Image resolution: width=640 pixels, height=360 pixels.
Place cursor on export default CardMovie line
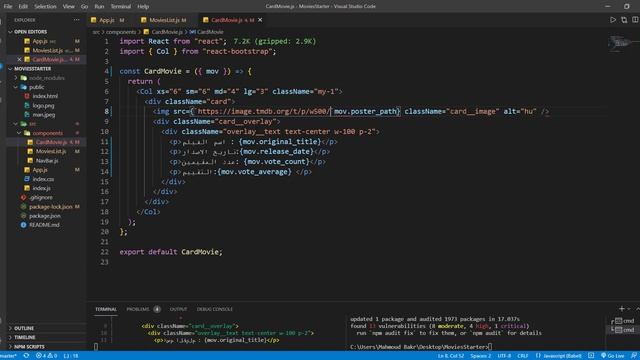[x=171, y=252]
